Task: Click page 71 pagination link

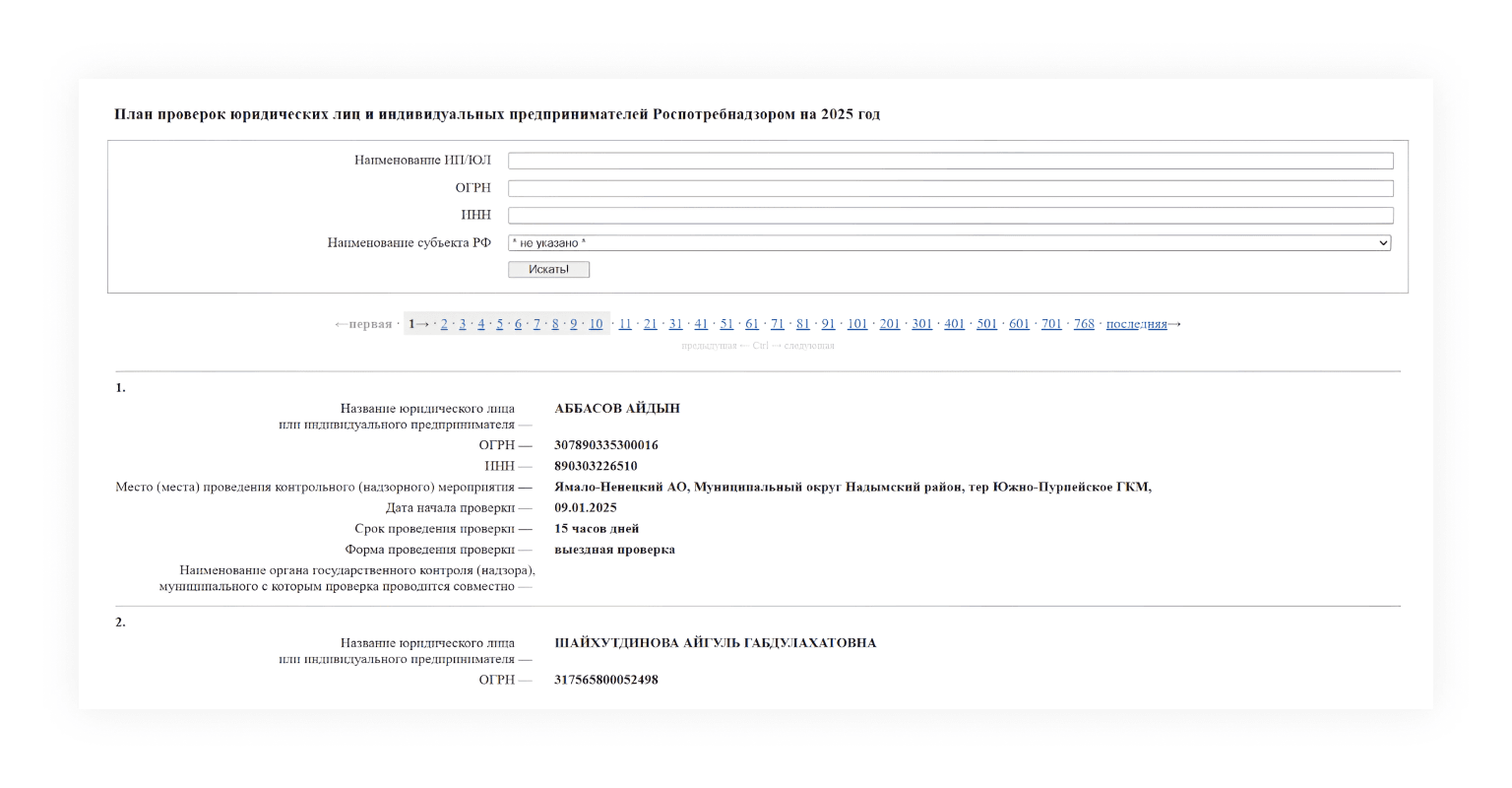Action: point(778,324)
